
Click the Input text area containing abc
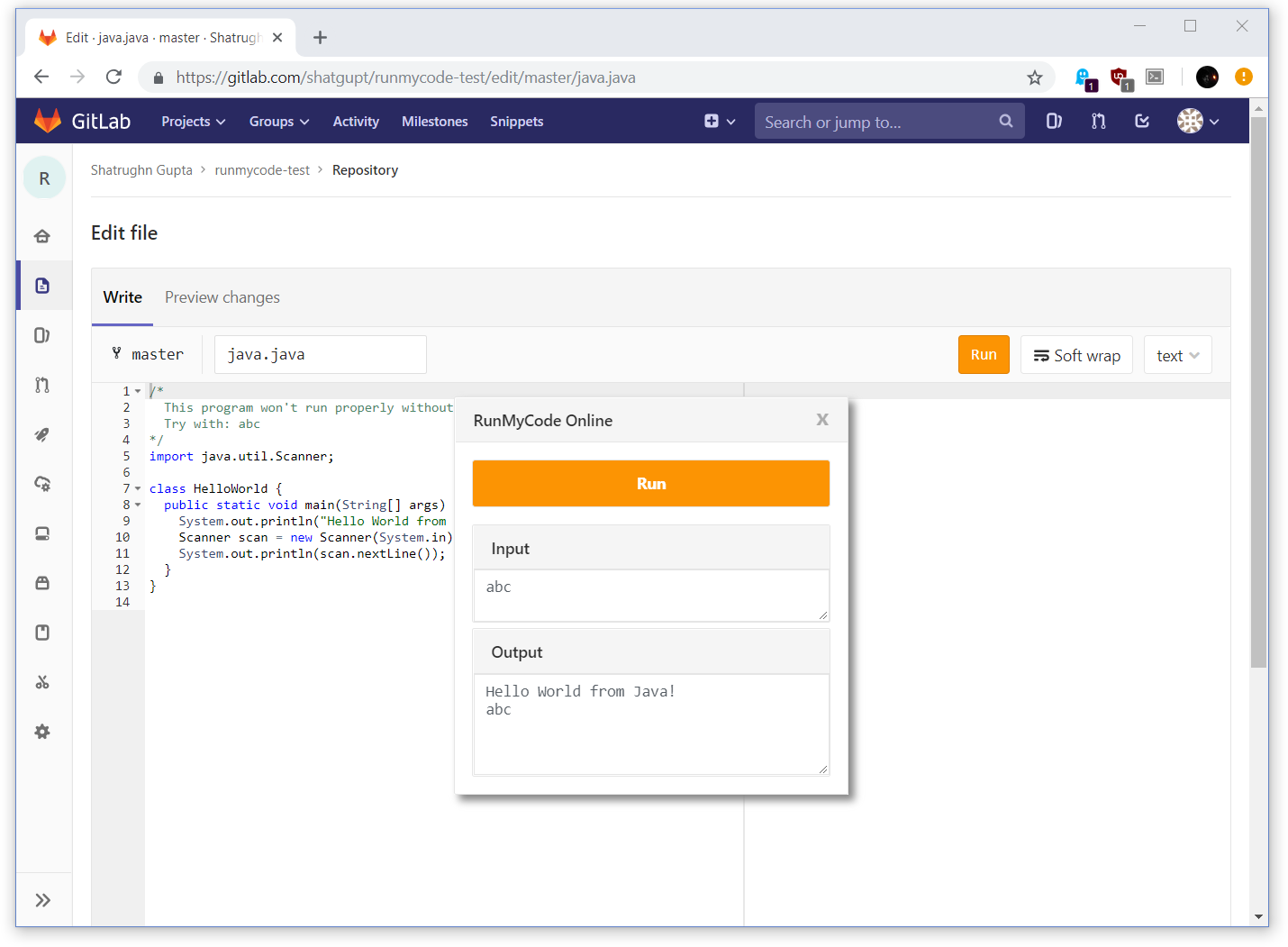click(x=651, y=595)
